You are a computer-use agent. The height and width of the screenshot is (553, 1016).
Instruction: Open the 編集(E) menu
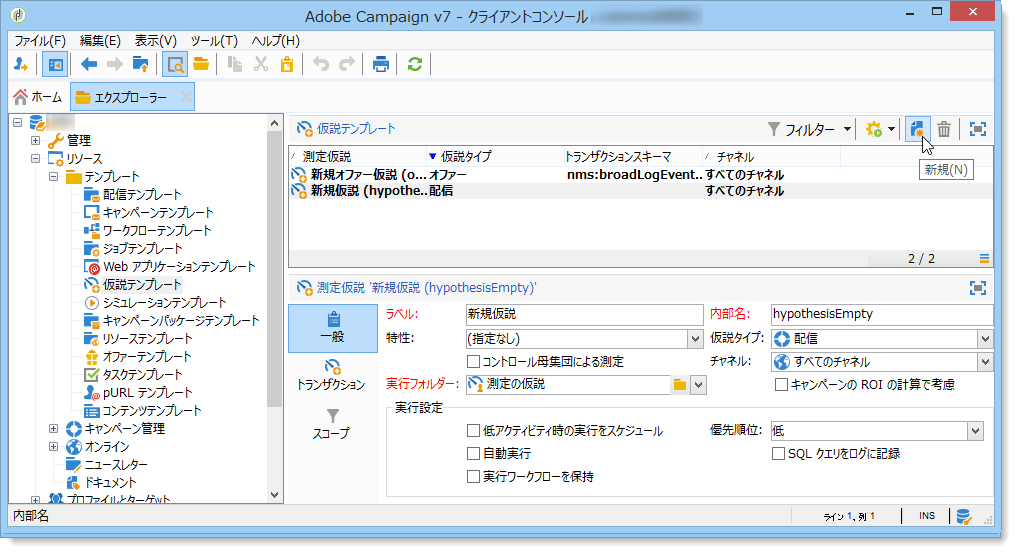[100, 41]
